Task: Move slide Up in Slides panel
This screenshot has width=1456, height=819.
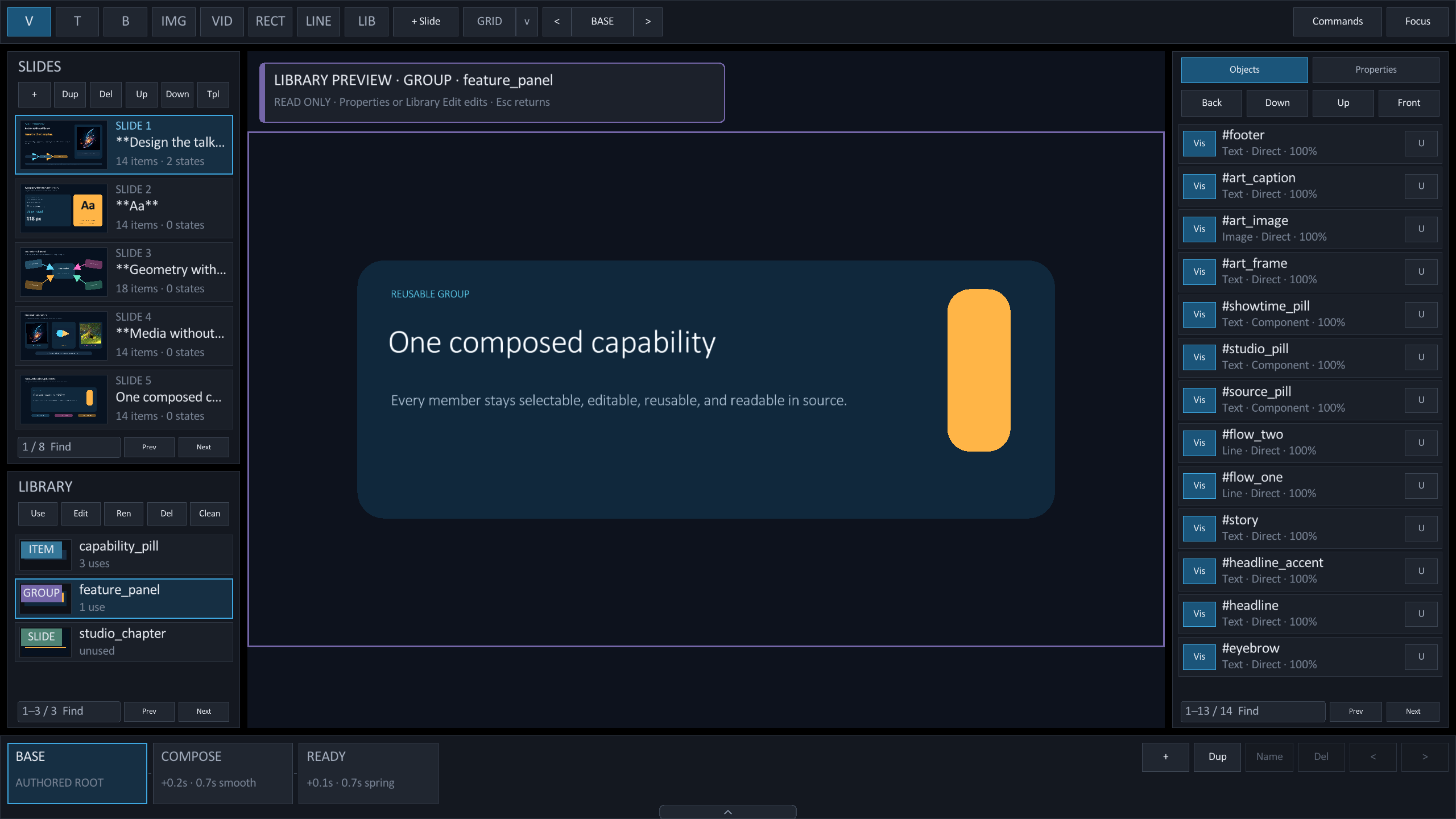Action: pos(142,94)
